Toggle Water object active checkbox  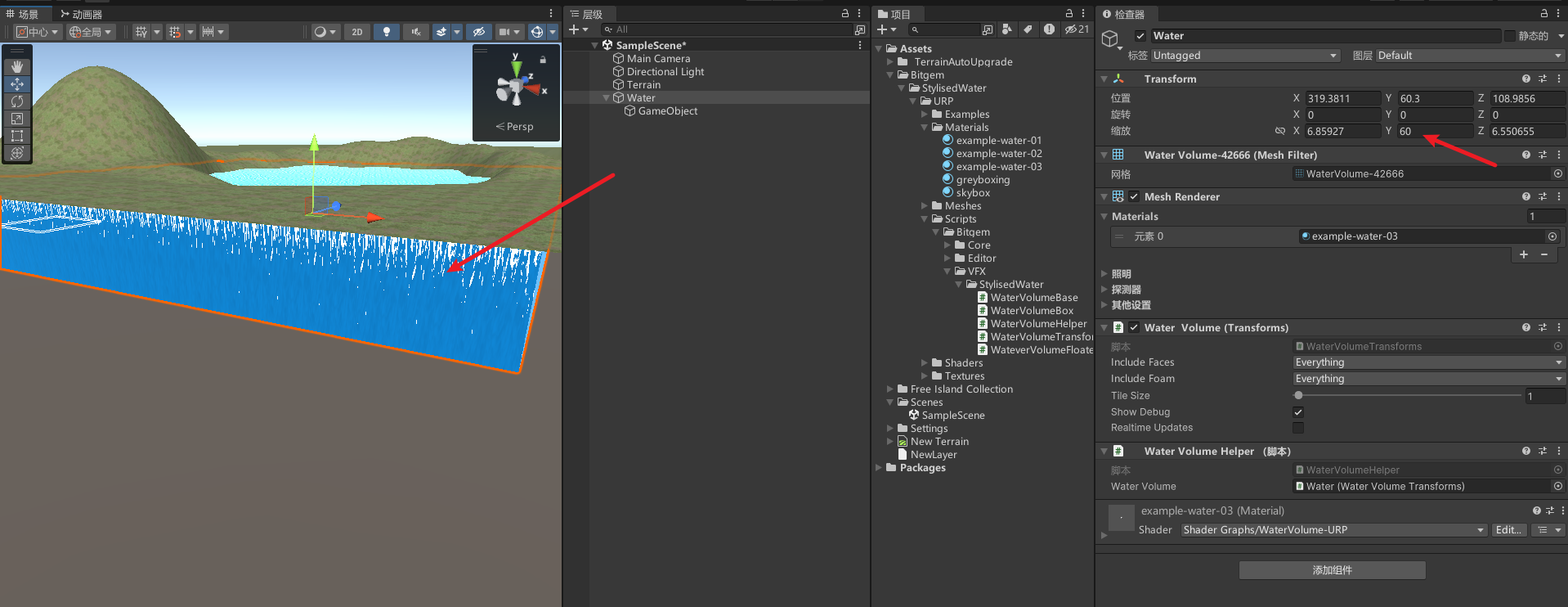tap(1140, 36)
